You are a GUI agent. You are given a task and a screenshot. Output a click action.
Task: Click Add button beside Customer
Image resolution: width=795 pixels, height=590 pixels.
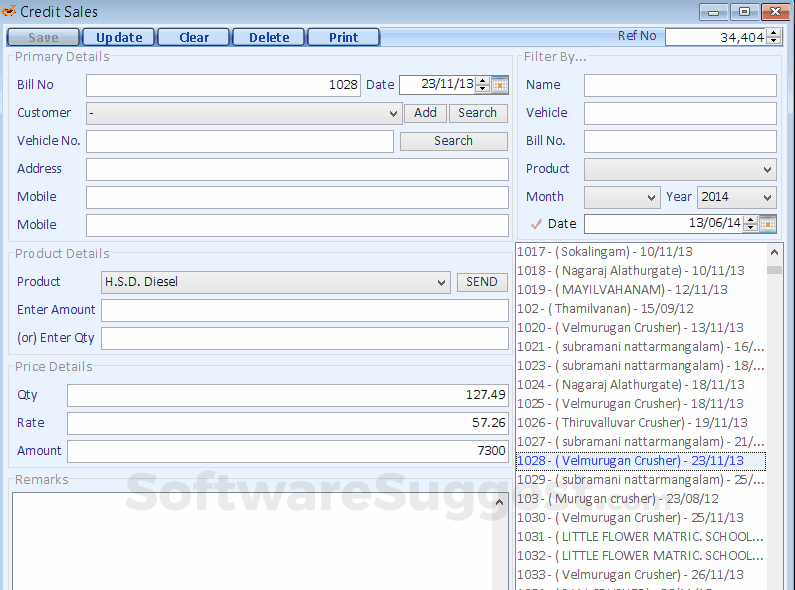425,113
